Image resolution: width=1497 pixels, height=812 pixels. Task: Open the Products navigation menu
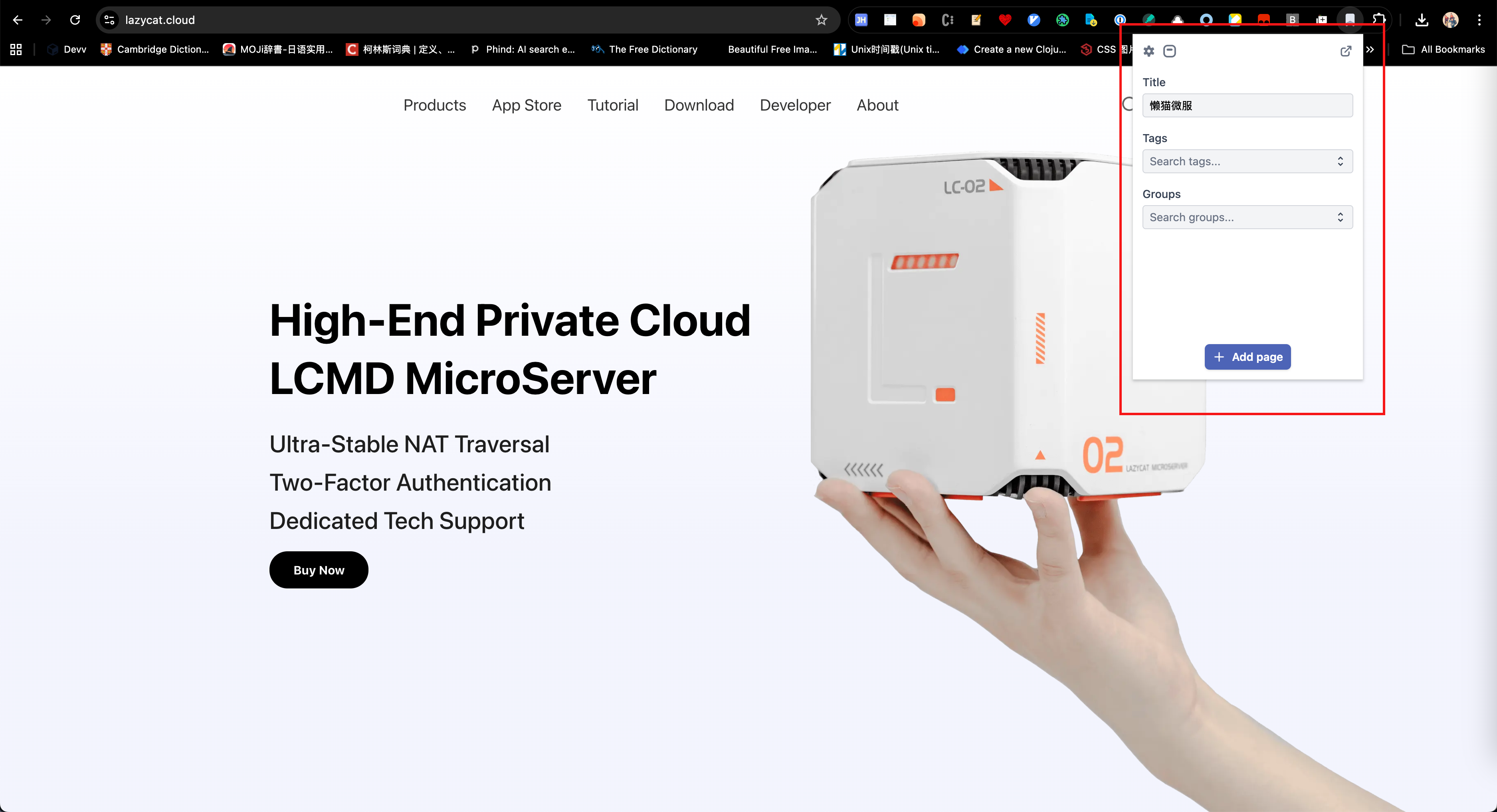pos(435,105)
